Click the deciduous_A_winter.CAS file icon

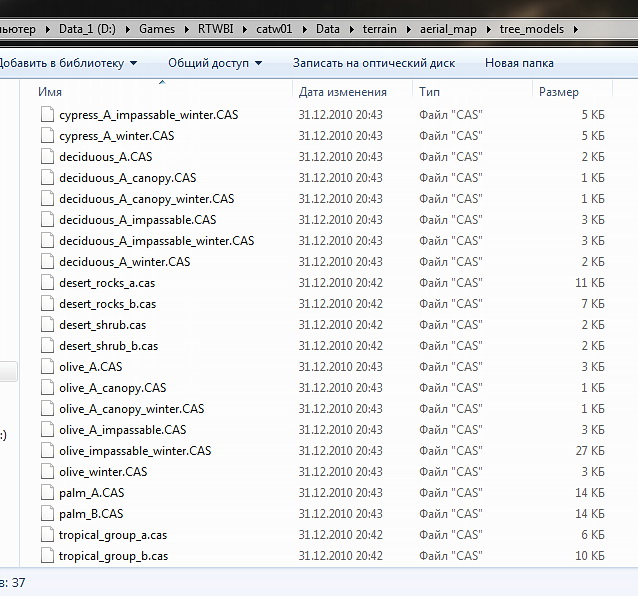point(47,262)
